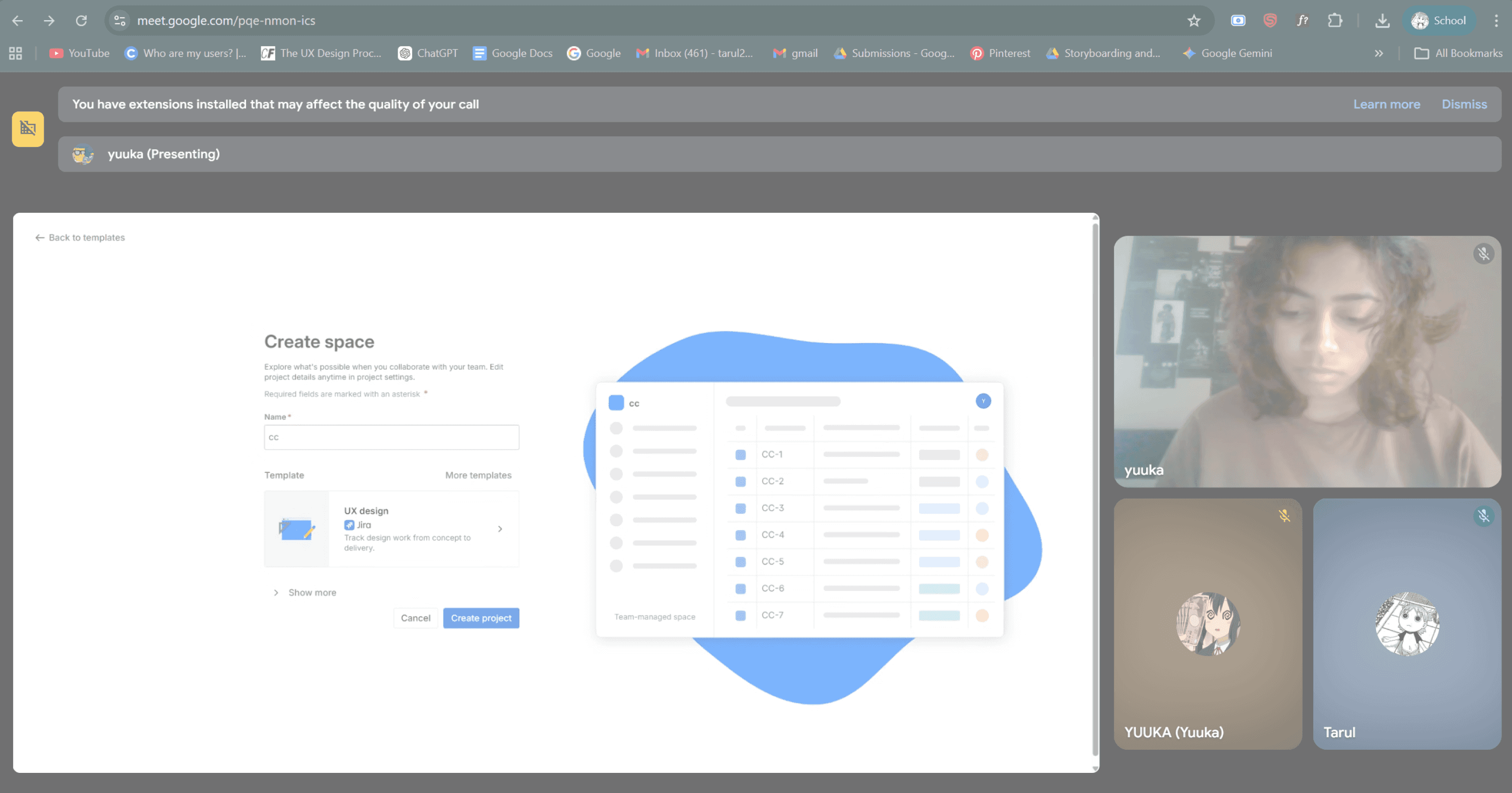Click the Name input field
This screenshot has height=793, width=1512.
[x=392, y=437]
